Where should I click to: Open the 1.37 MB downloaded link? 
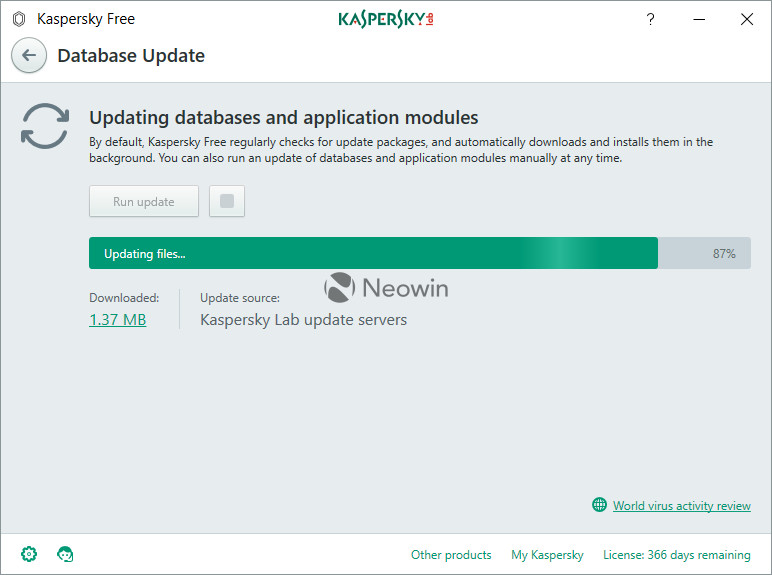[x=118, y=319]
